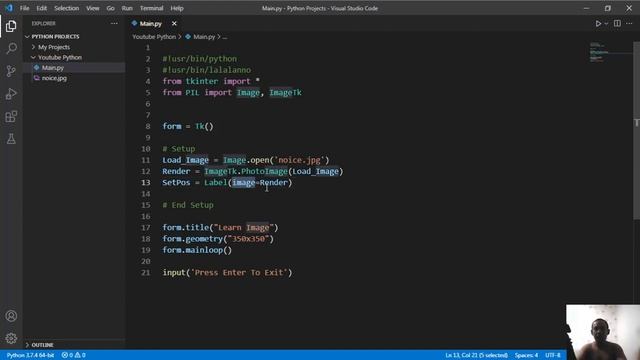This screenshot has height=360, width=640.
Task: Open the Run menu
Action: 127,8
